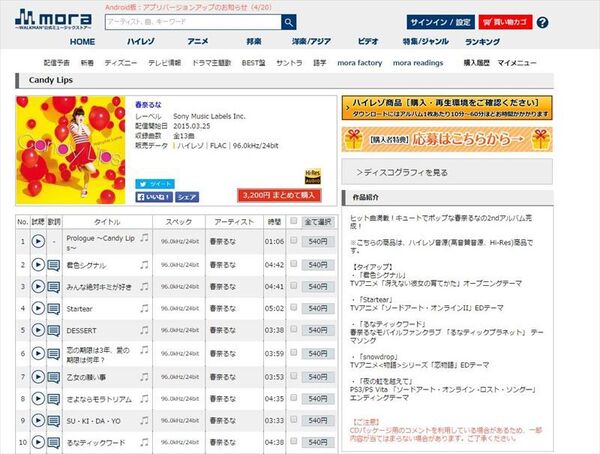600x454 pixels.
Task: Click music note icon for Startear
Action: [x=144, y=308]
